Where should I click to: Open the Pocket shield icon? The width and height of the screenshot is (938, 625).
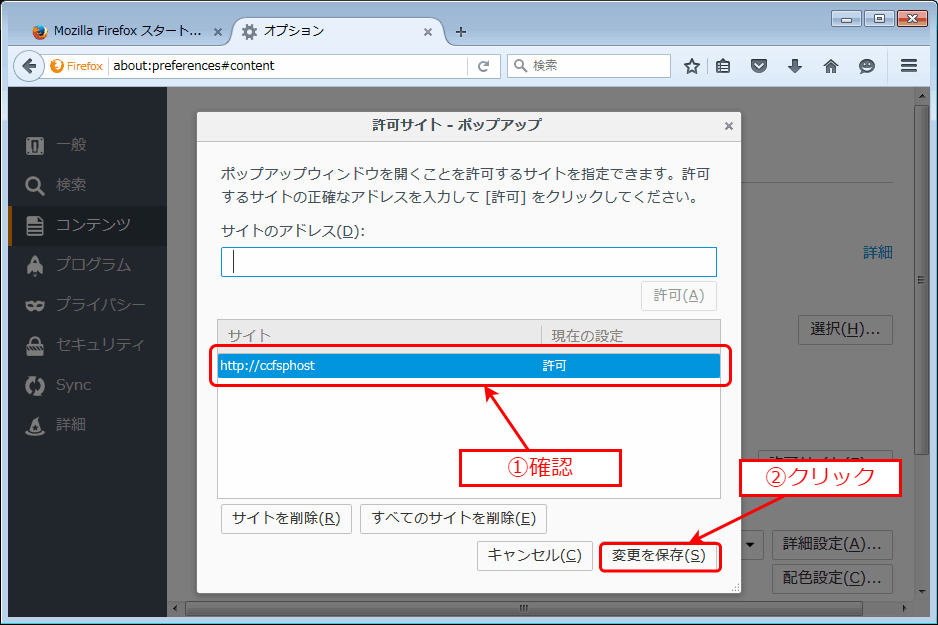coord(759,66)
